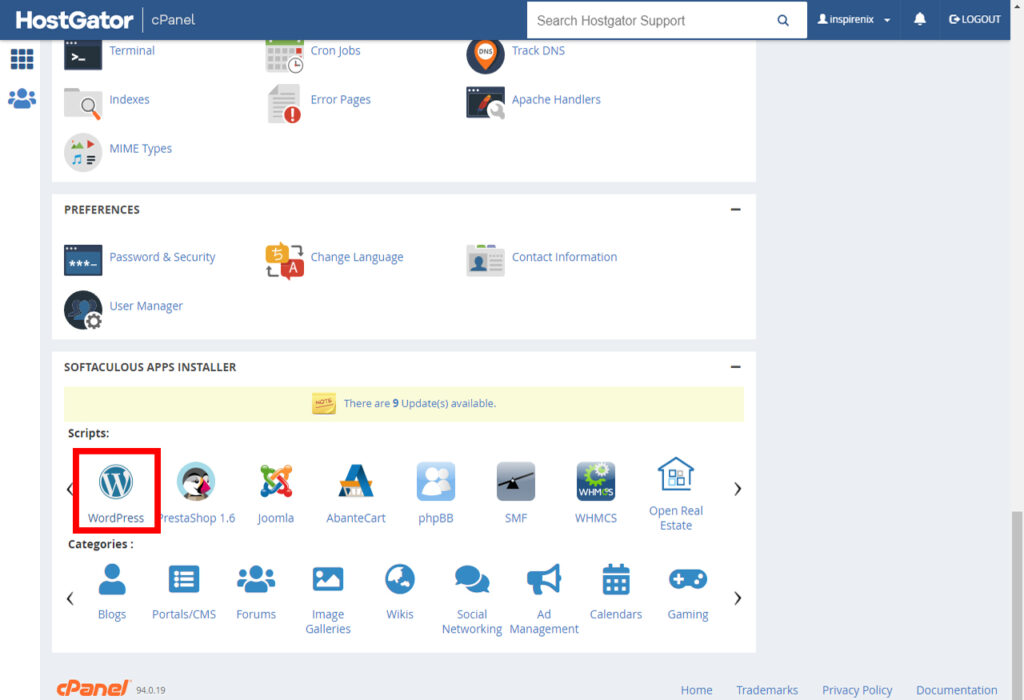Launch the Open Real Estate script icon
Image resolution: width=1024 pixels, height=700 pixels.
[x=676, y=474]
